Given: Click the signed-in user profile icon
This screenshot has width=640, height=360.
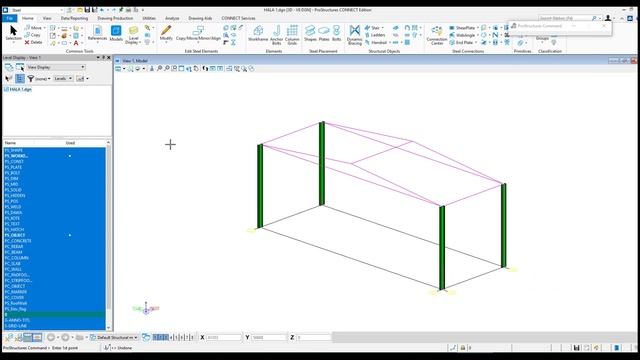Looking at the screenshot, I should point(608,18).
